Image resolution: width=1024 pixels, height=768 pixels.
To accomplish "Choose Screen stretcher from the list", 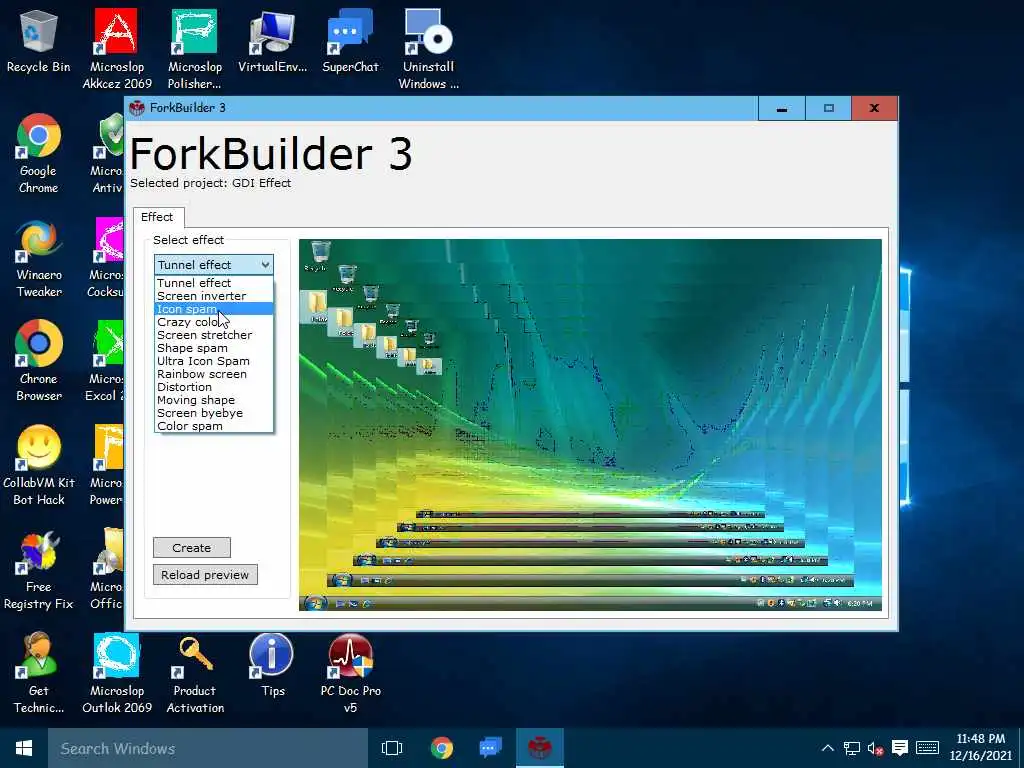I will [x=214, y=335].
